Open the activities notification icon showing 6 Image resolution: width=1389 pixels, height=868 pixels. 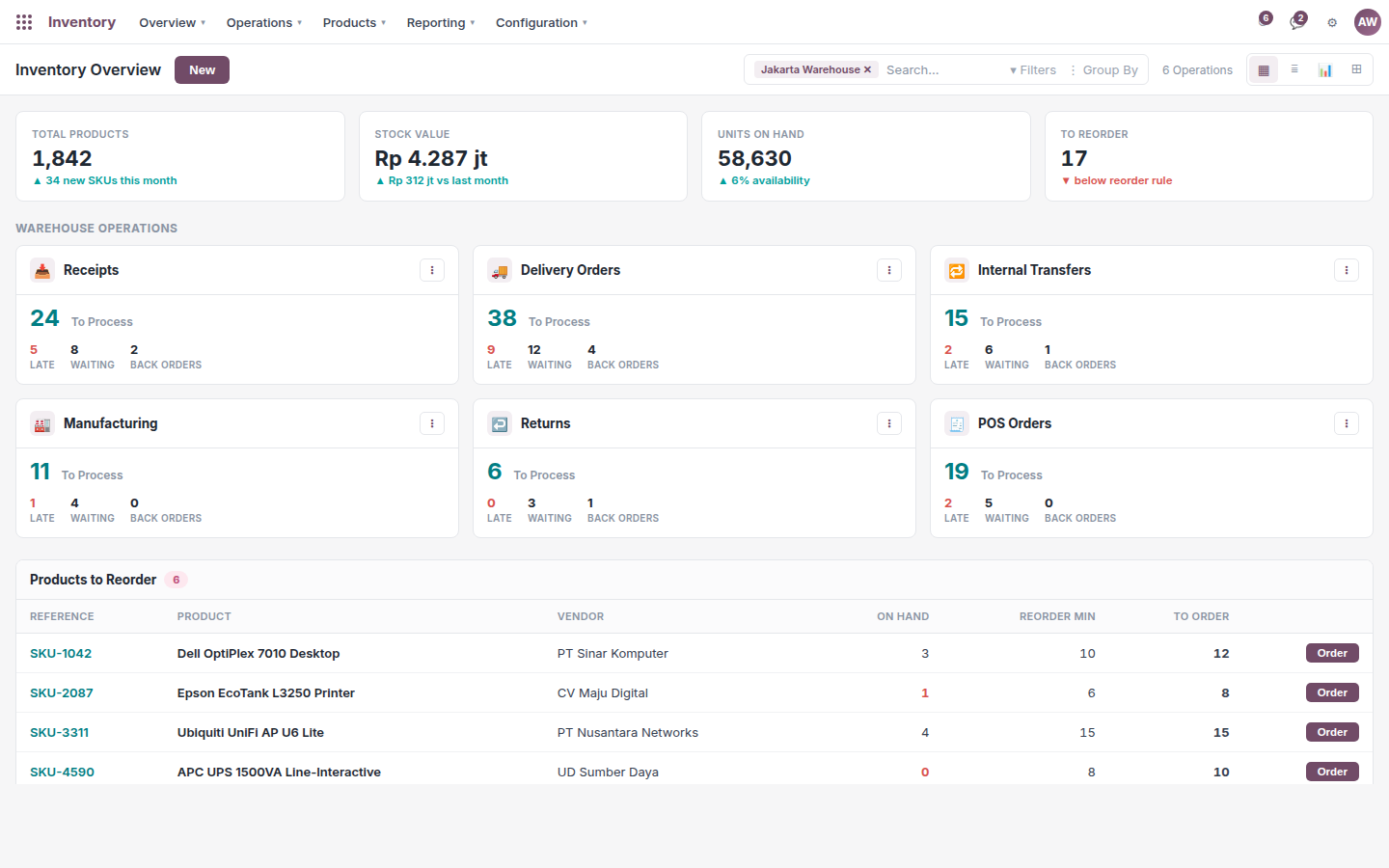1266,18
